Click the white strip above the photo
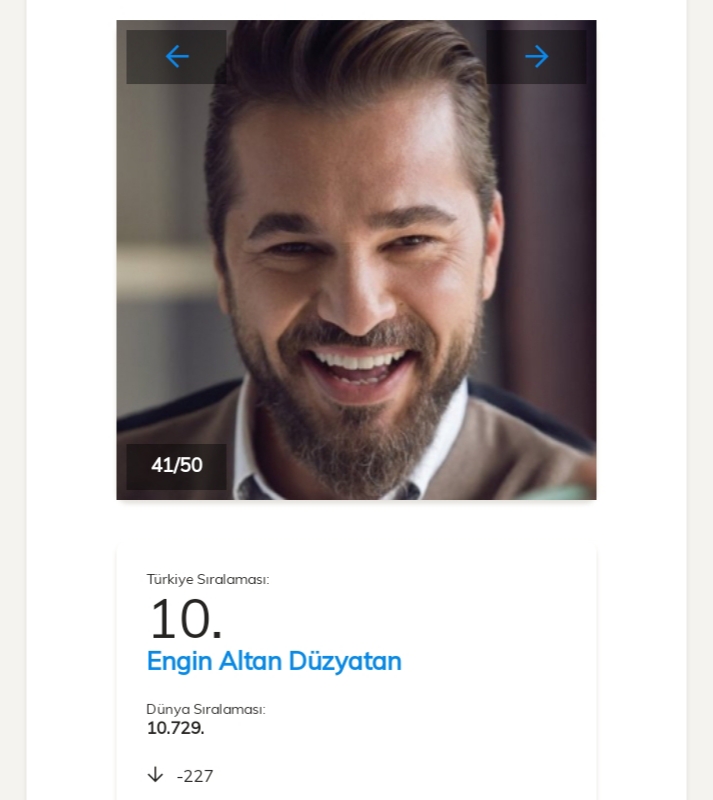Image resolution: width=713 pixels, height=800 pixels. pyautogui.click(x=356, y=9)
